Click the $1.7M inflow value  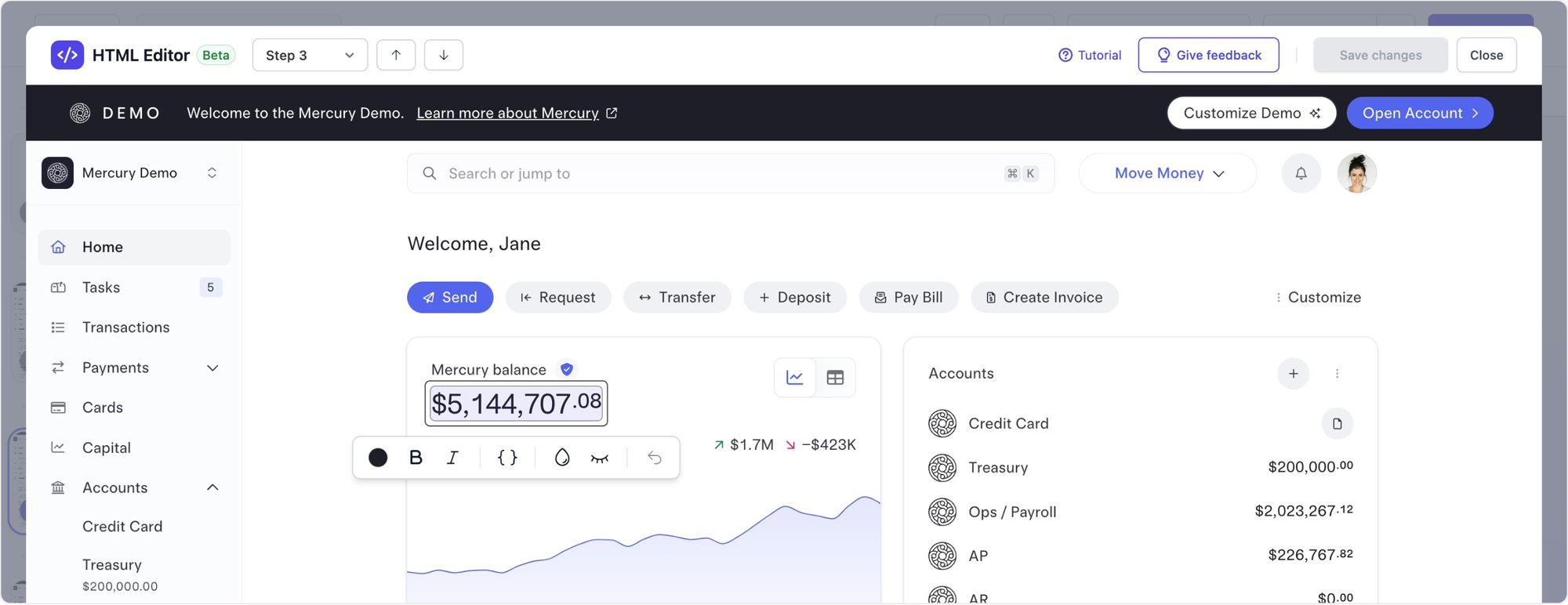751,445
